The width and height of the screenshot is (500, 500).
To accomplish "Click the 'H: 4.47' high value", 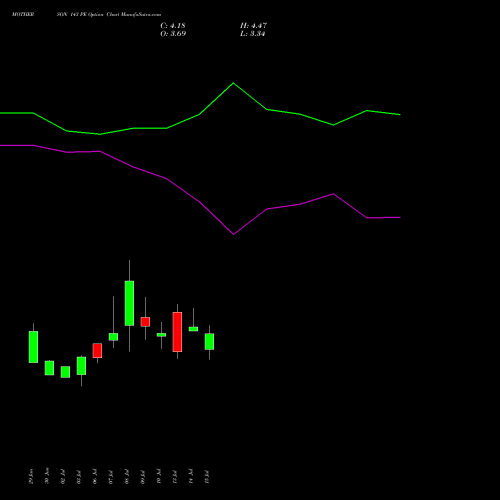I will (253, 26).
